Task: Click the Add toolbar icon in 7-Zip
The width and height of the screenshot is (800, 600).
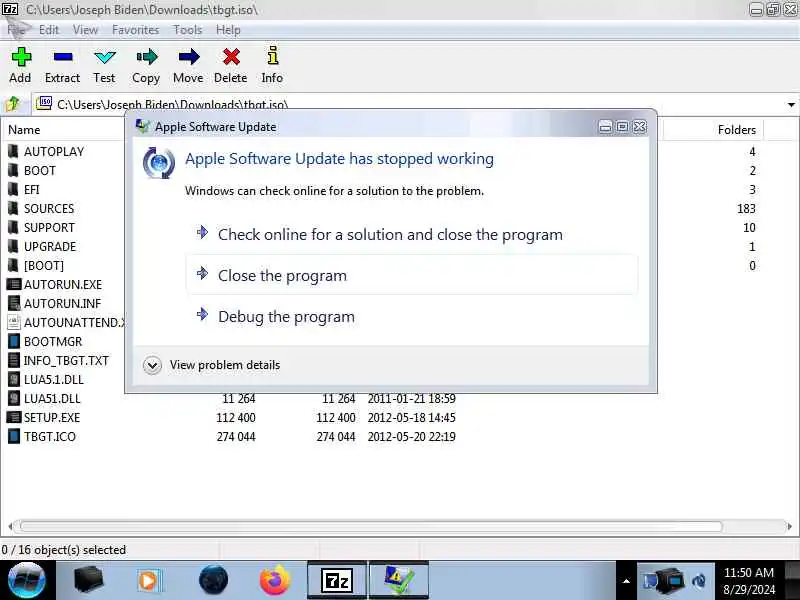Action: point(20,65)
